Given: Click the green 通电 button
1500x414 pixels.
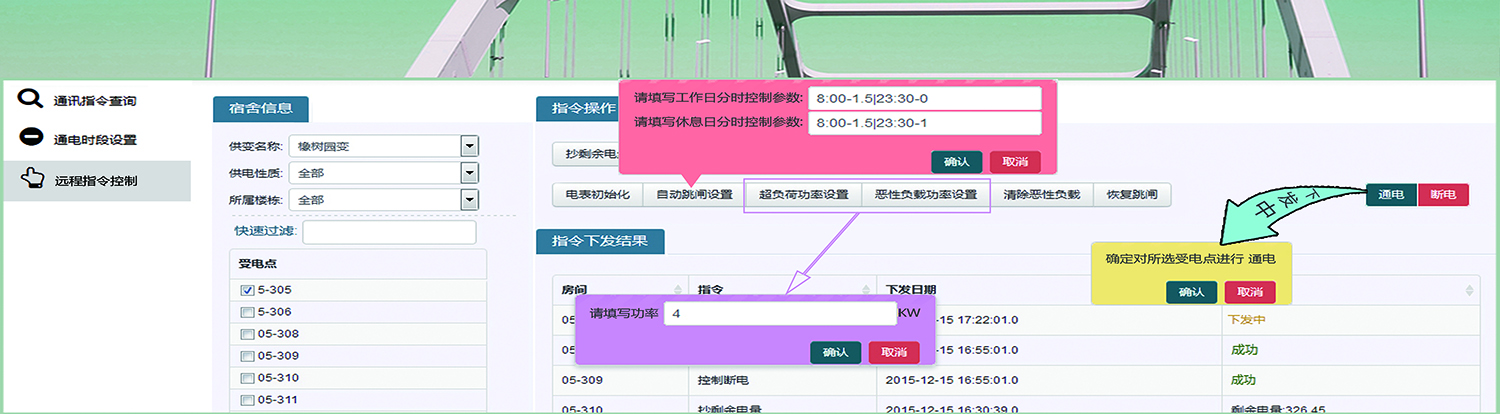Looking at the screenshot, I should click(x=1391, y=195).
